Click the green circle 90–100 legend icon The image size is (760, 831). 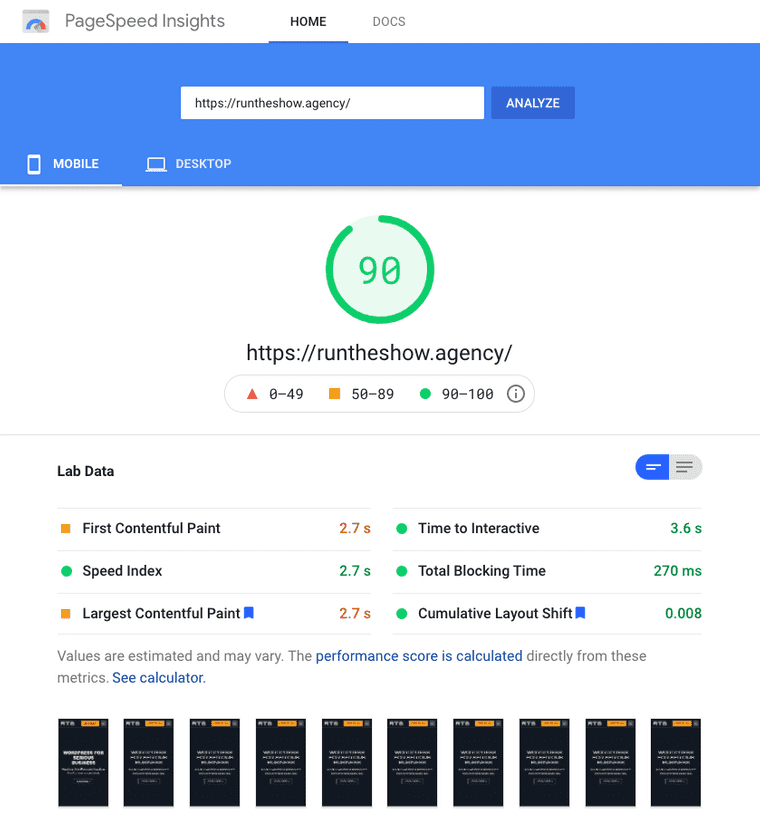425,394
